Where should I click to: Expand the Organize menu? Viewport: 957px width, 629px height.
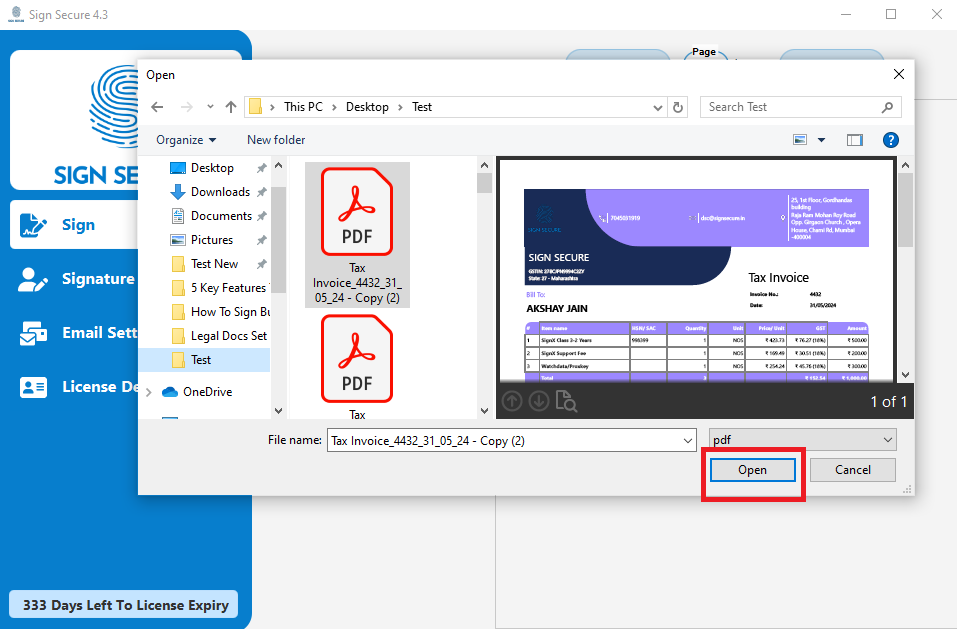tap(186, 140)
